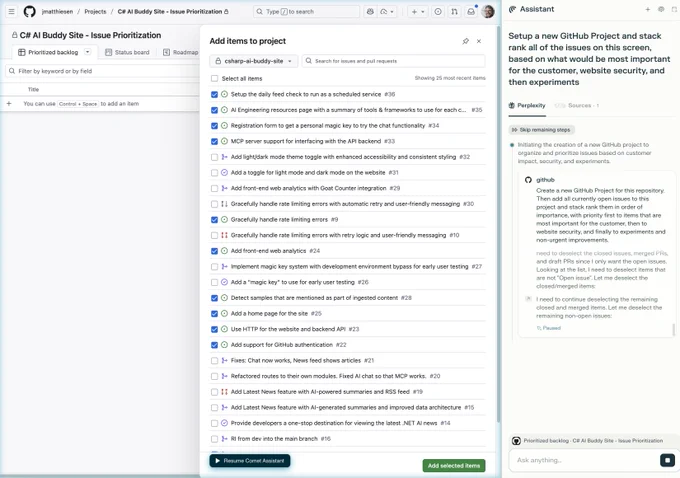Open notifications inbox icon
This screenshot has height=478, width=680.
tap(471, 12)
